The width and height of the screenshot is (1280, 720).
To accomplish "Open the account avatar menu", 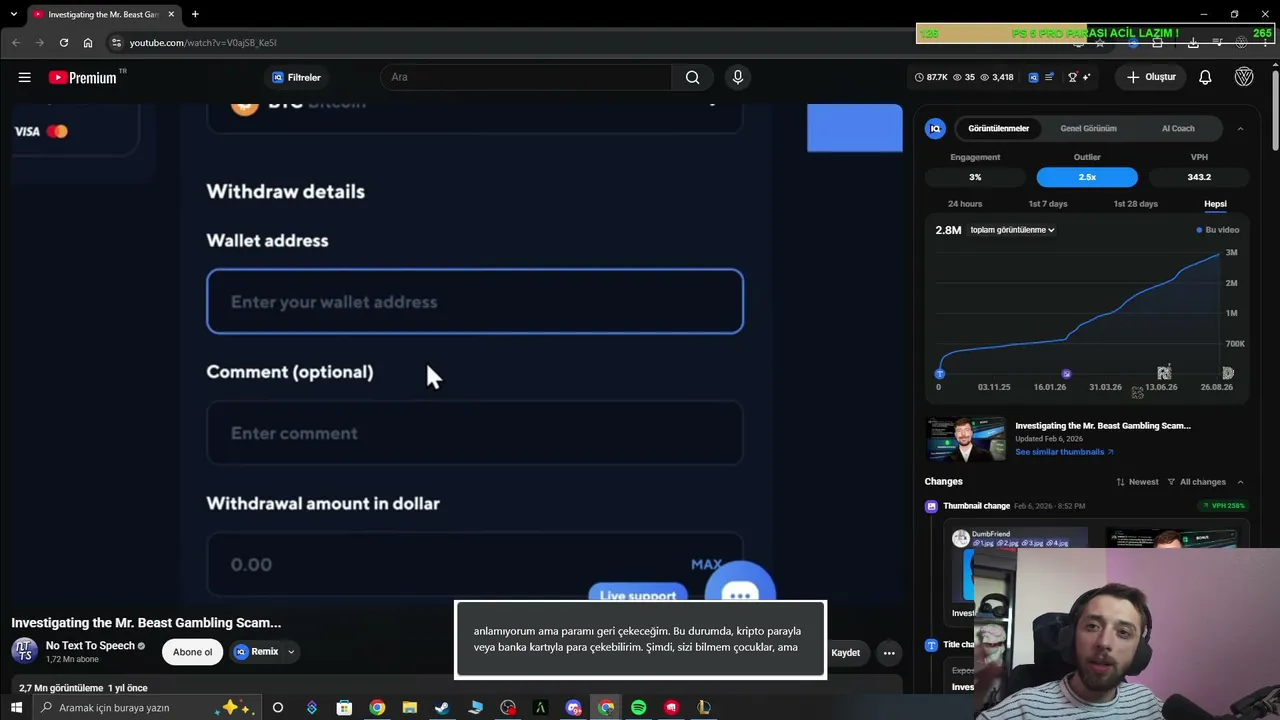I will click(x=1244, y=77).
